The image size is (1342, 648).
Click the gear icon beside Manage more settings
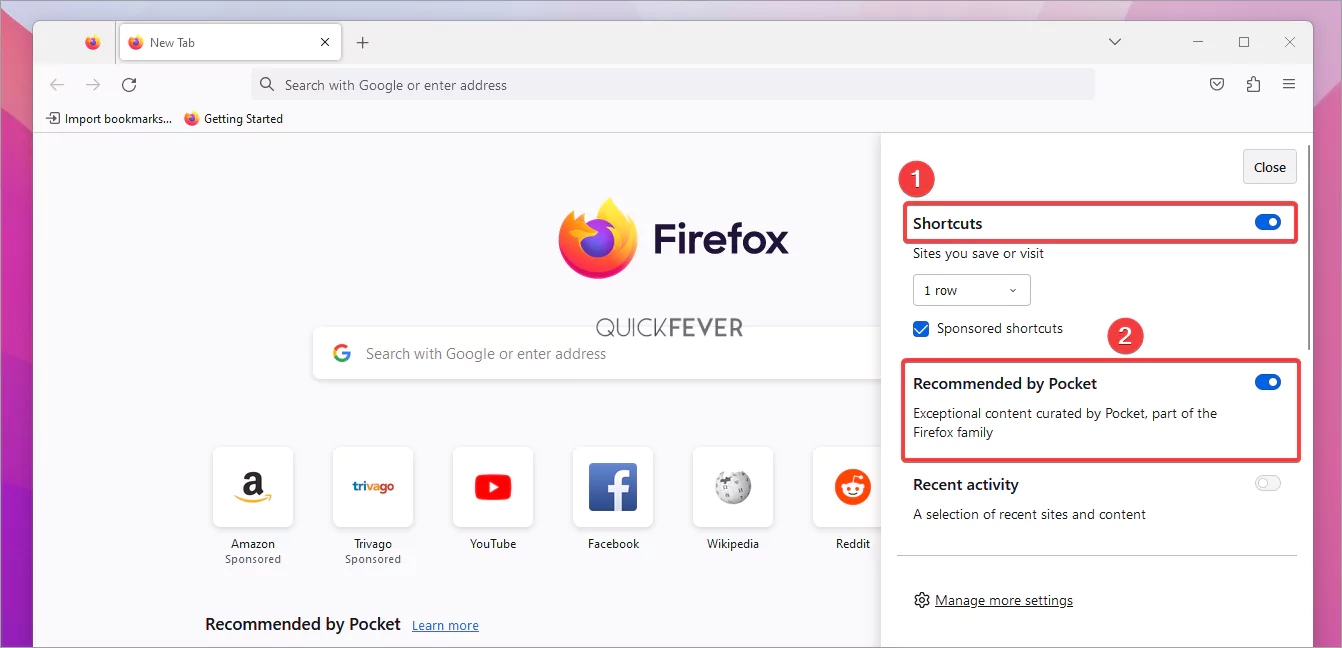(922, 601)
